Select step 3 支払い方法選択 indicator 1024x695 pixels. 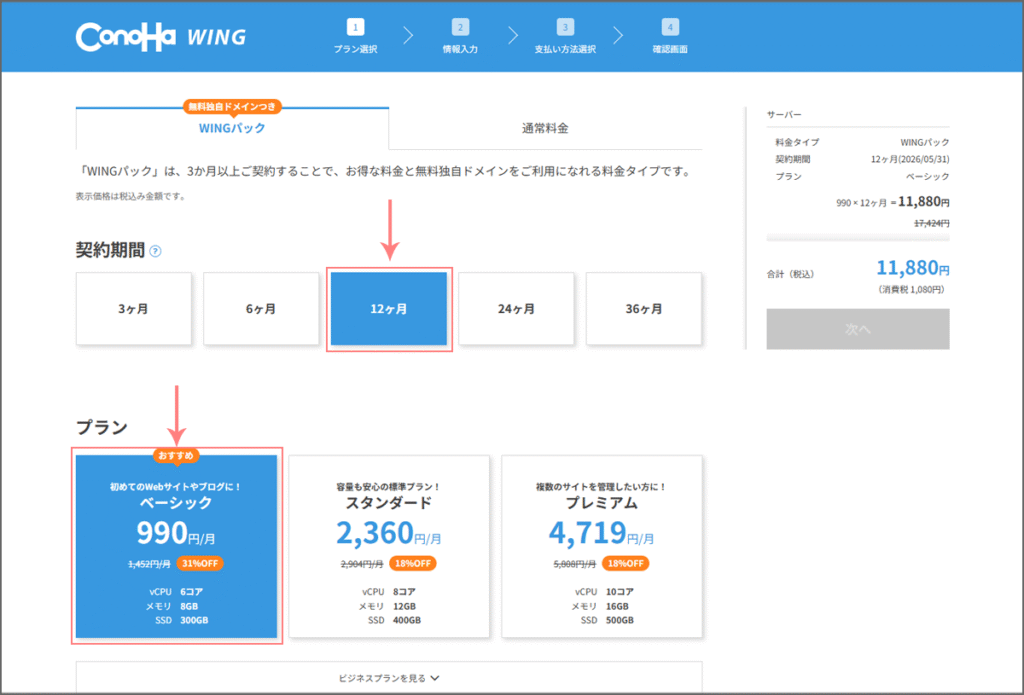(x=565, y=36)
